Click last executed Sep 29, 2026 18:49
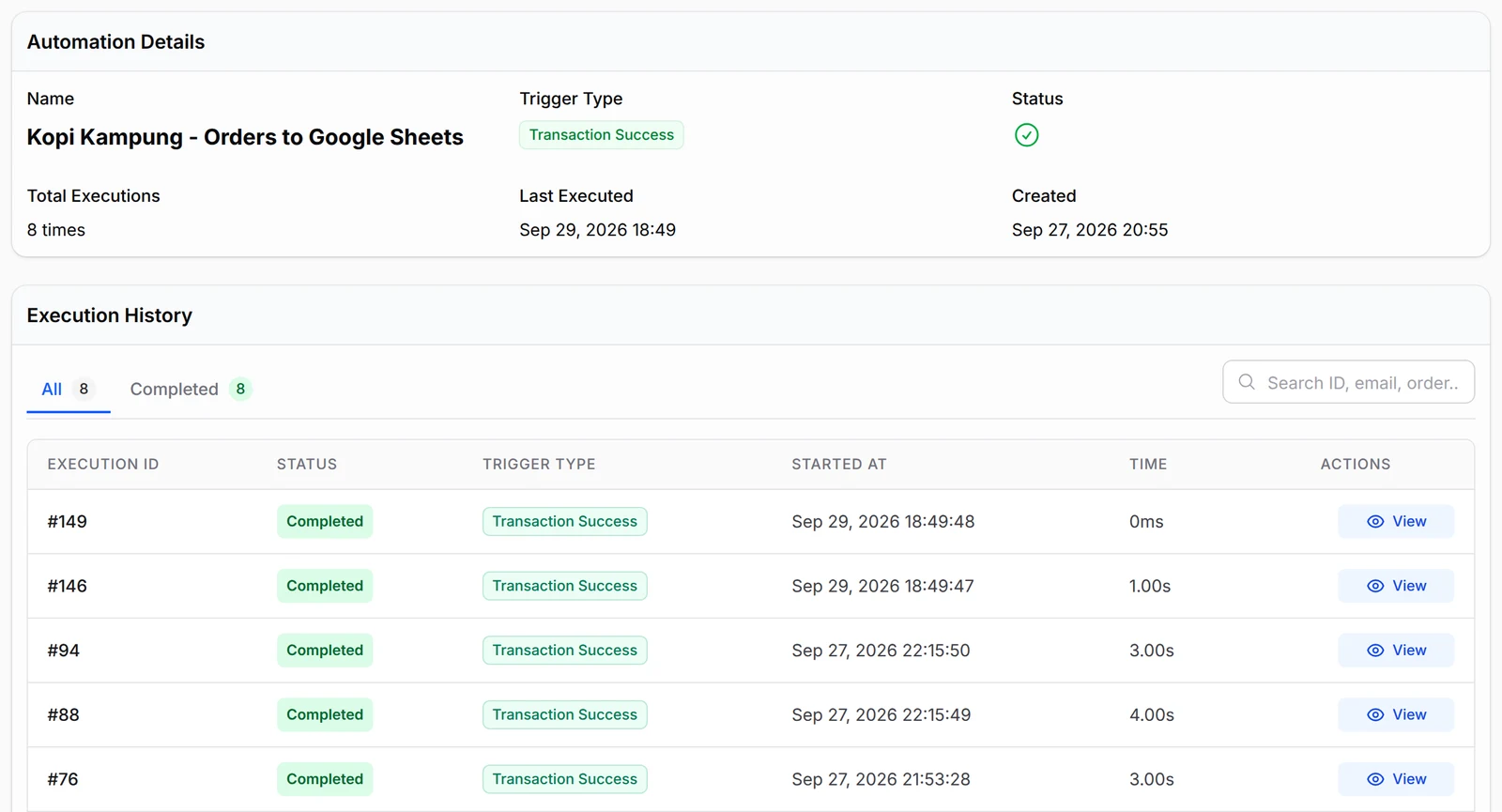 click(598, 230)
